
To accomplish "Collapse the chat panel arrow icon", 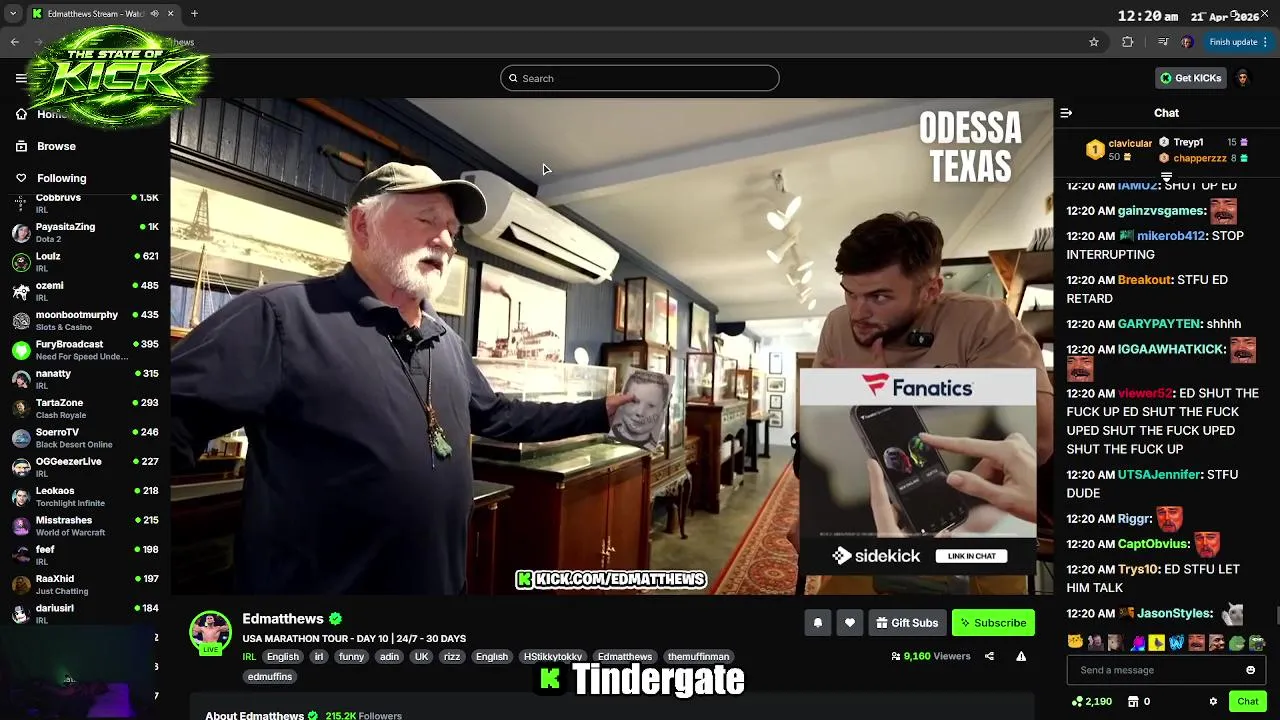I will coord(1066,113).
